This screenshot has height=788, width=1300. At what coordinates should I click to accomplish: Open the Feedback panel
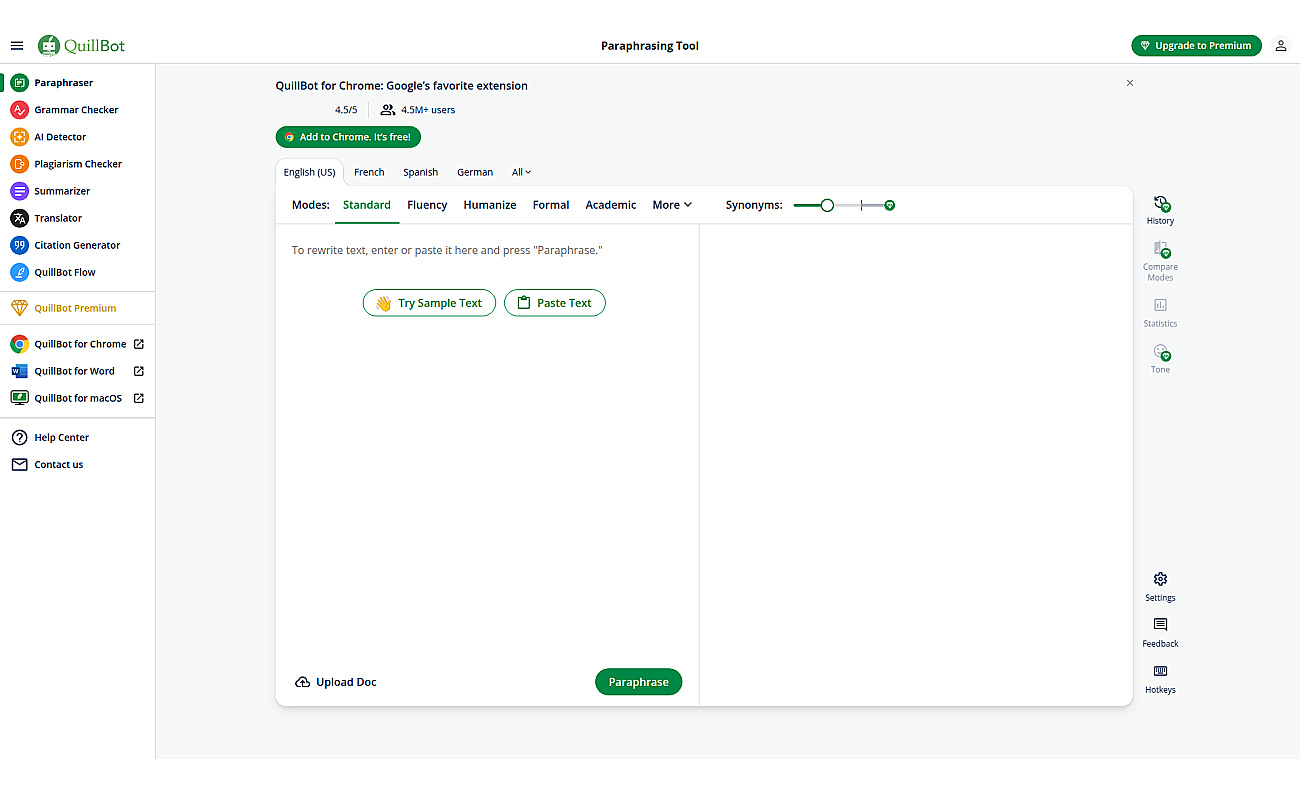pyautogui.click(x=1160, y=633)
